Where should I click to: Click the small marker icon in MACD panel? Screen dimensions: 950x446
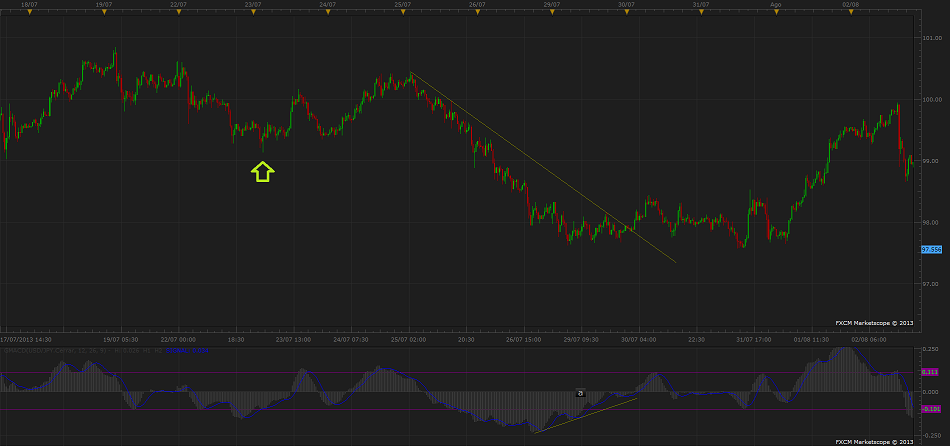[x=580, y=393]
